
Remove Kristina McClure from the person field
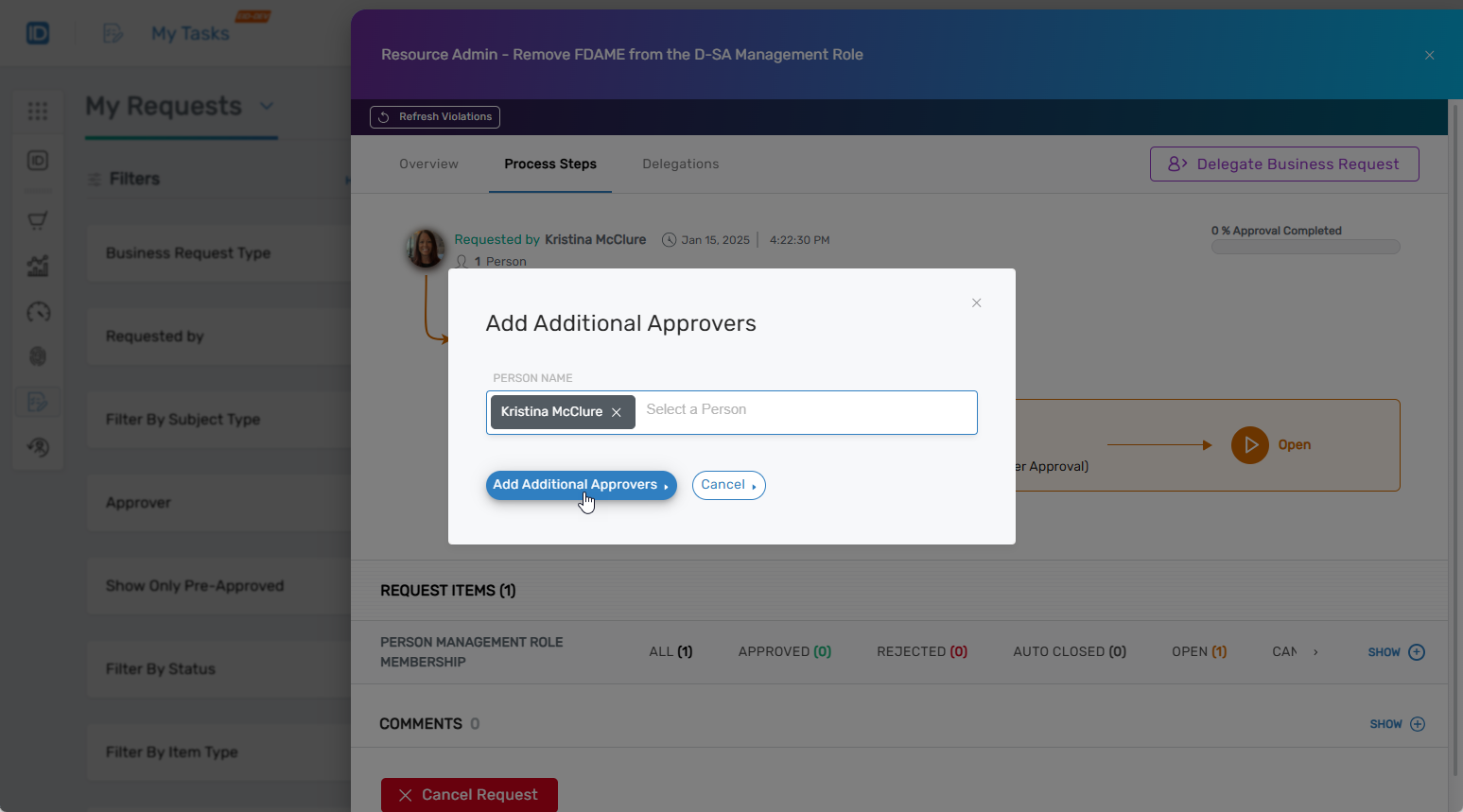click(617, 411)
